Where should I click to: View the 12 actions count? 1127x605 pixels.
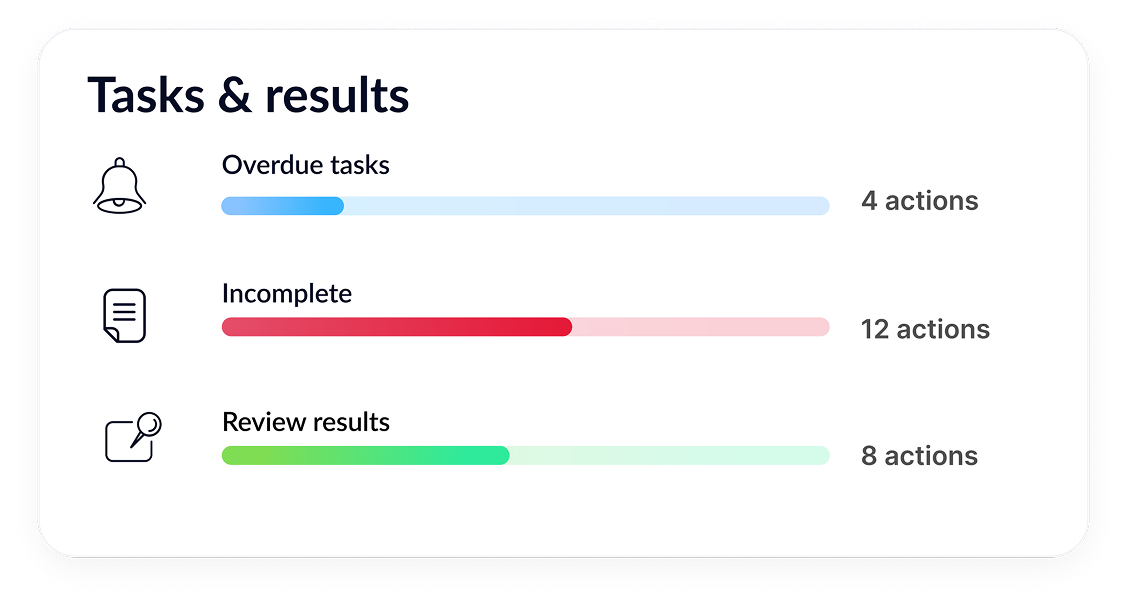pos(925,329)
